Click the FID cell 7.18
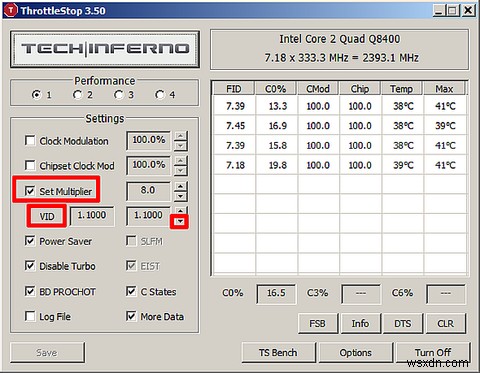Screen dimensions: 480x373 (x=235, y=165)
